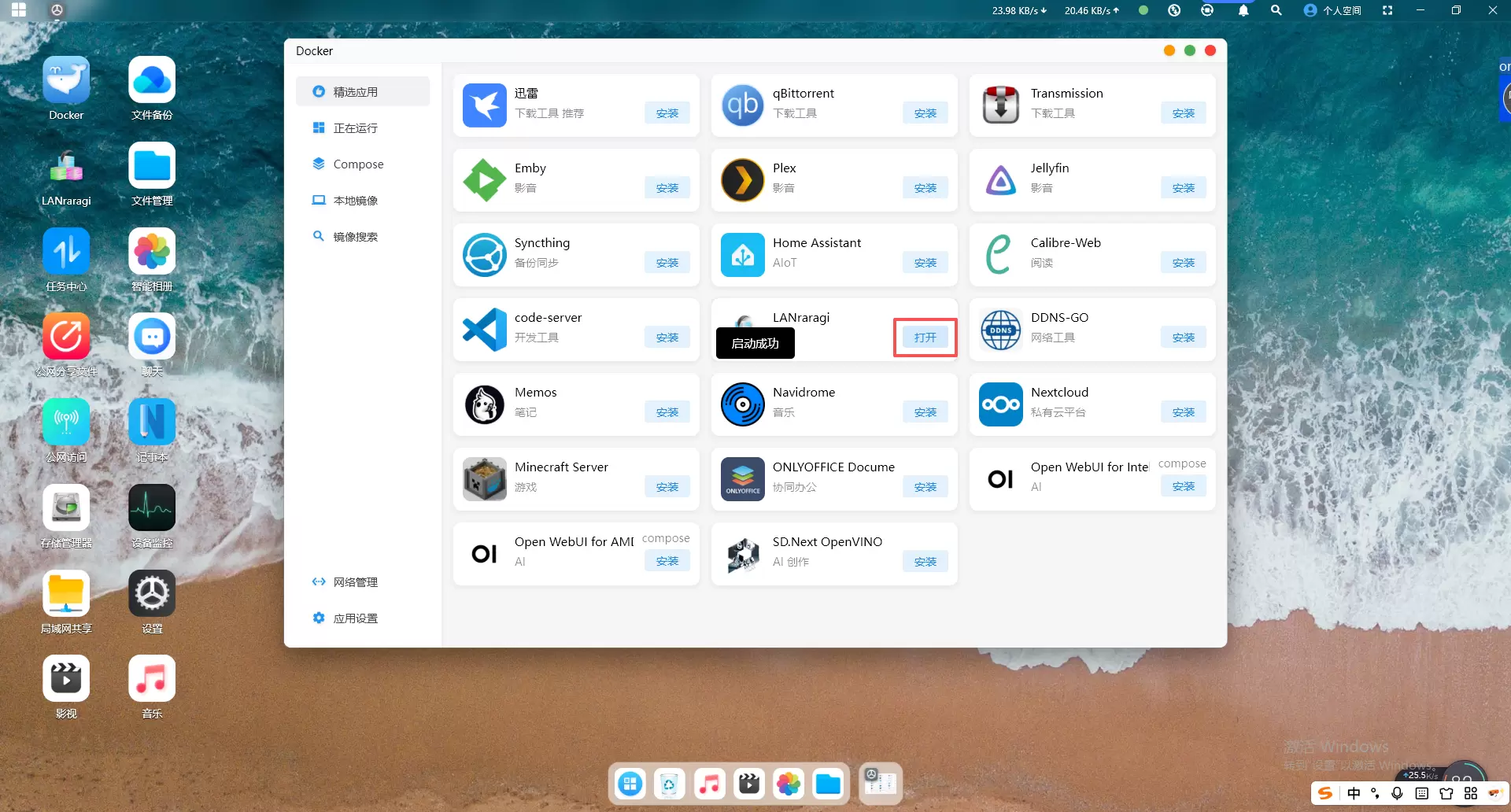
Task: Click the notification bell icon
Action: click(1243, 10)
